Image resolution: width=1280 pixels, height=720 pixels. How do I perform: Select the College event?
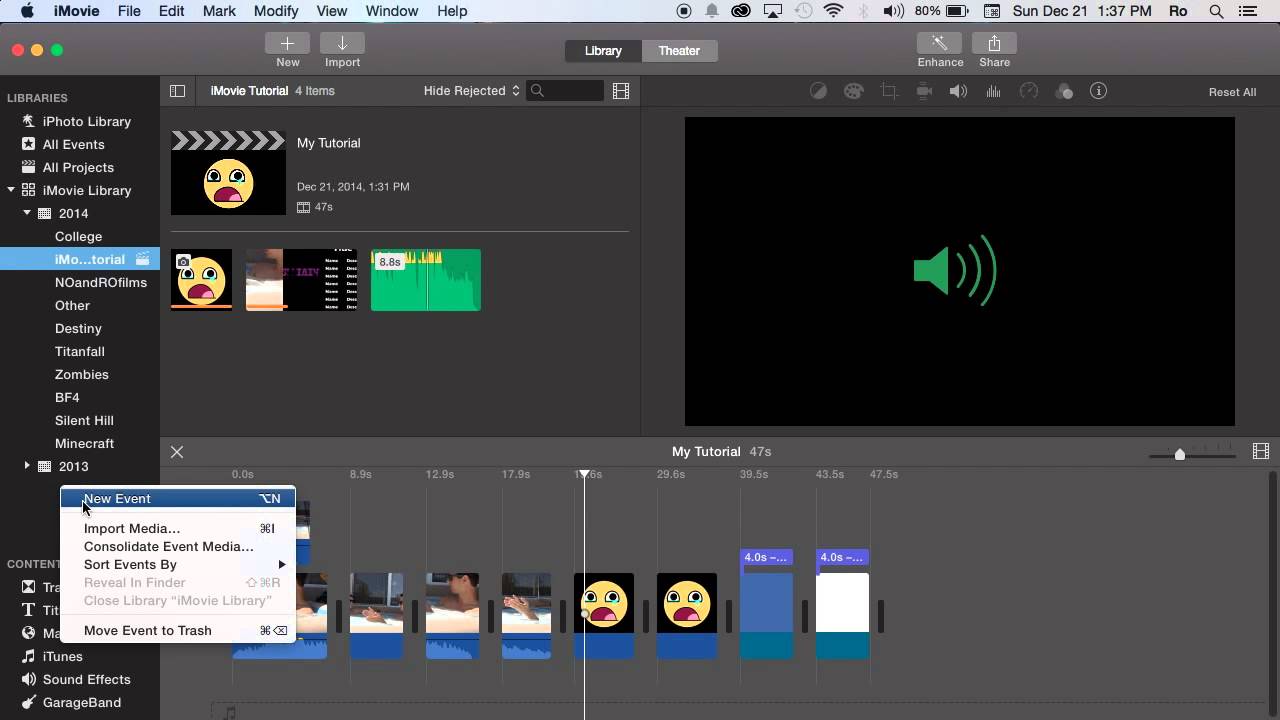[x=80, y=236]
